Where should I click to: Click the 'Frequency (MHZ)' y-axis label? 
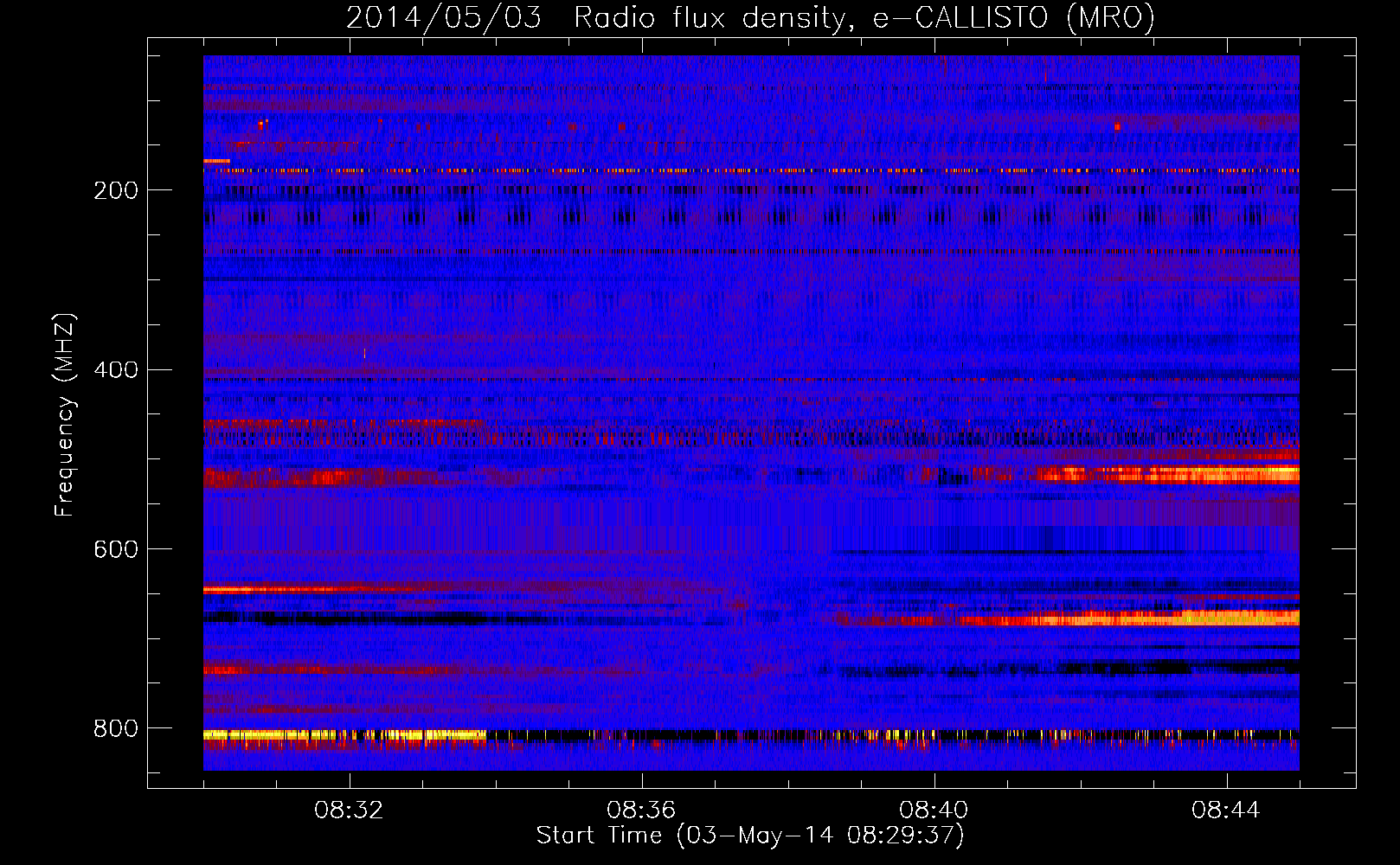pyautogui.click(x=65, y=414)
